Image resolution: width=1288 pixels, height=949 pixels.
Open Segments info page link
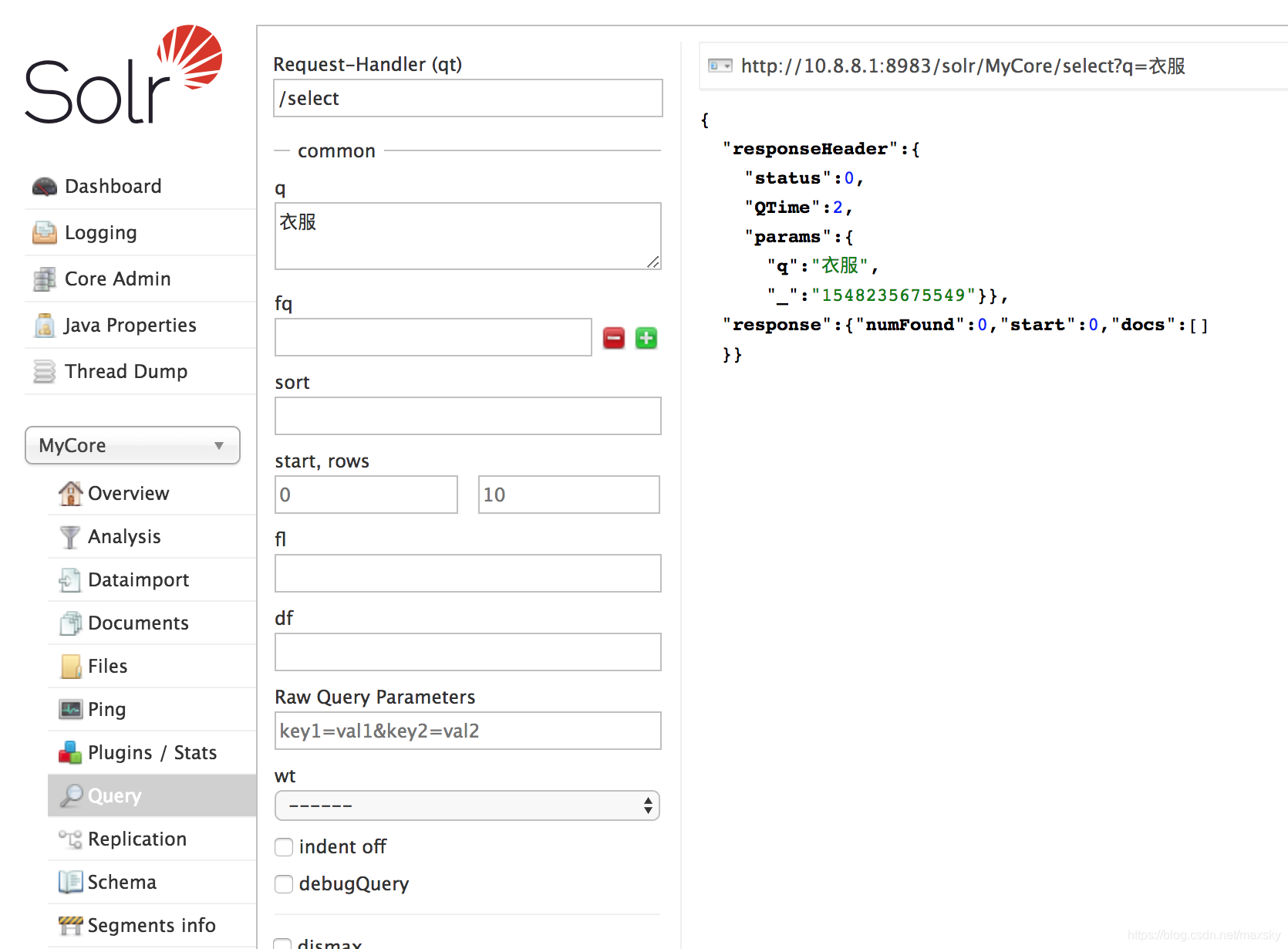point(152,925)
